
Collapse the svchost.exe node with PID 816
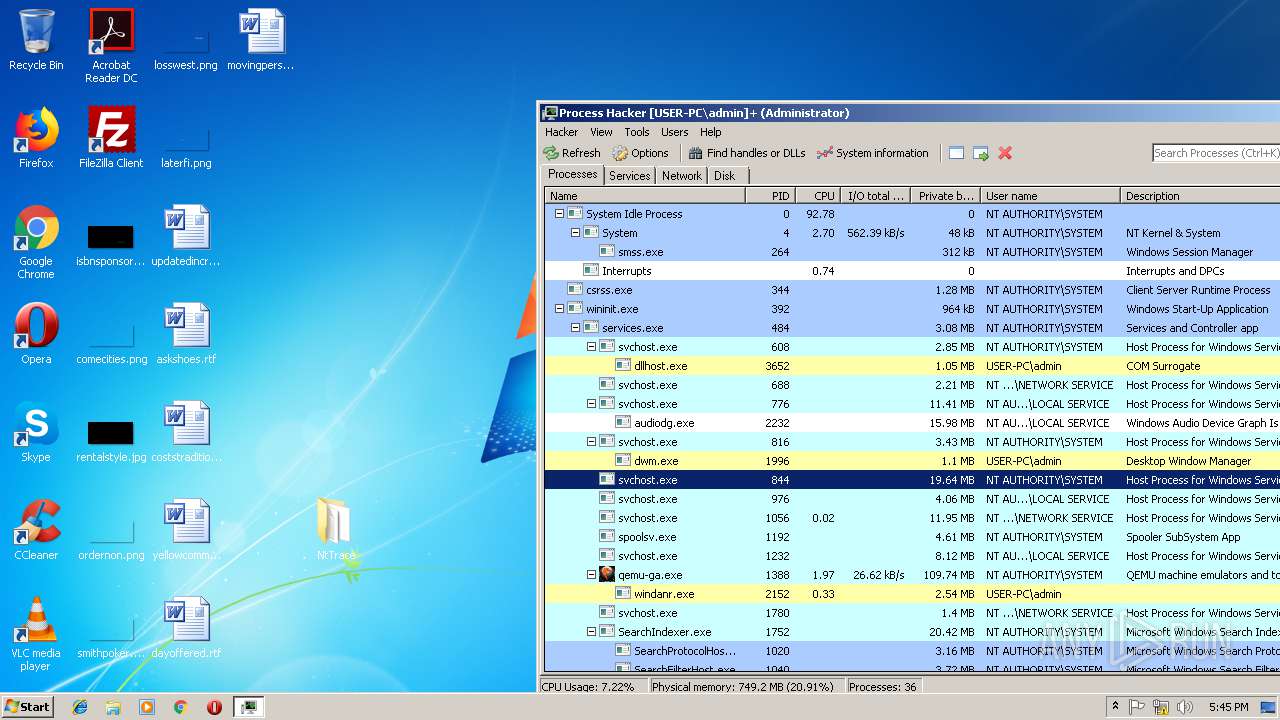tap(592, 442)
